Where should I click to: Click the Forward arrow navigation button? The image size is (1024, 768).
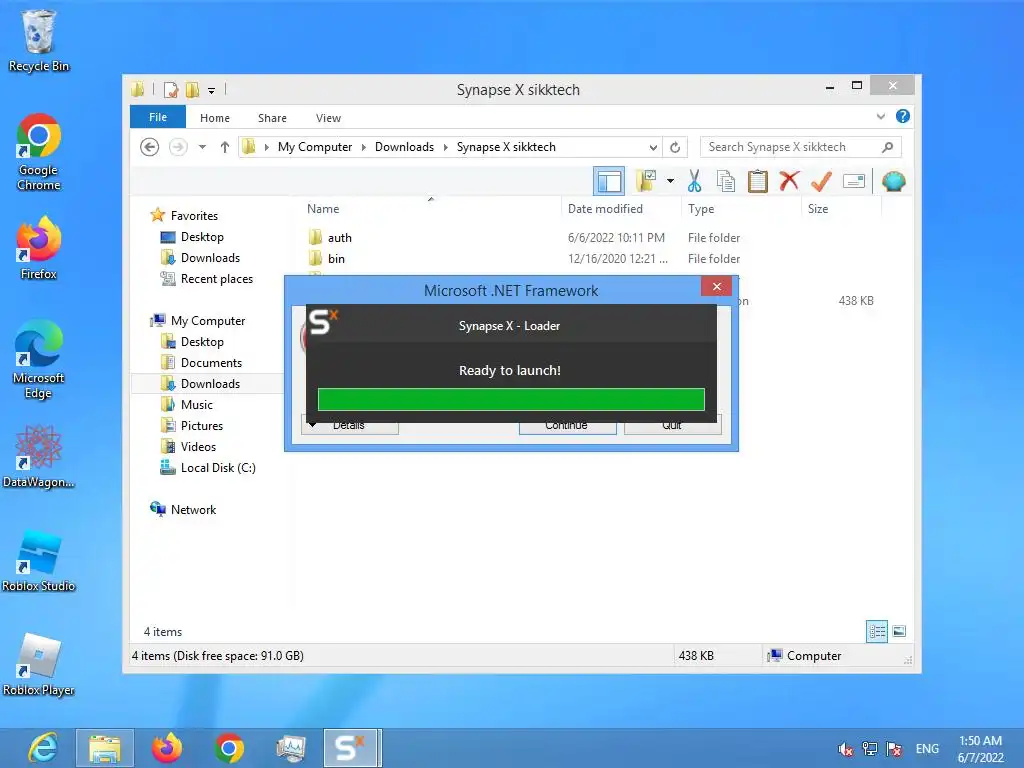point(178,147)
